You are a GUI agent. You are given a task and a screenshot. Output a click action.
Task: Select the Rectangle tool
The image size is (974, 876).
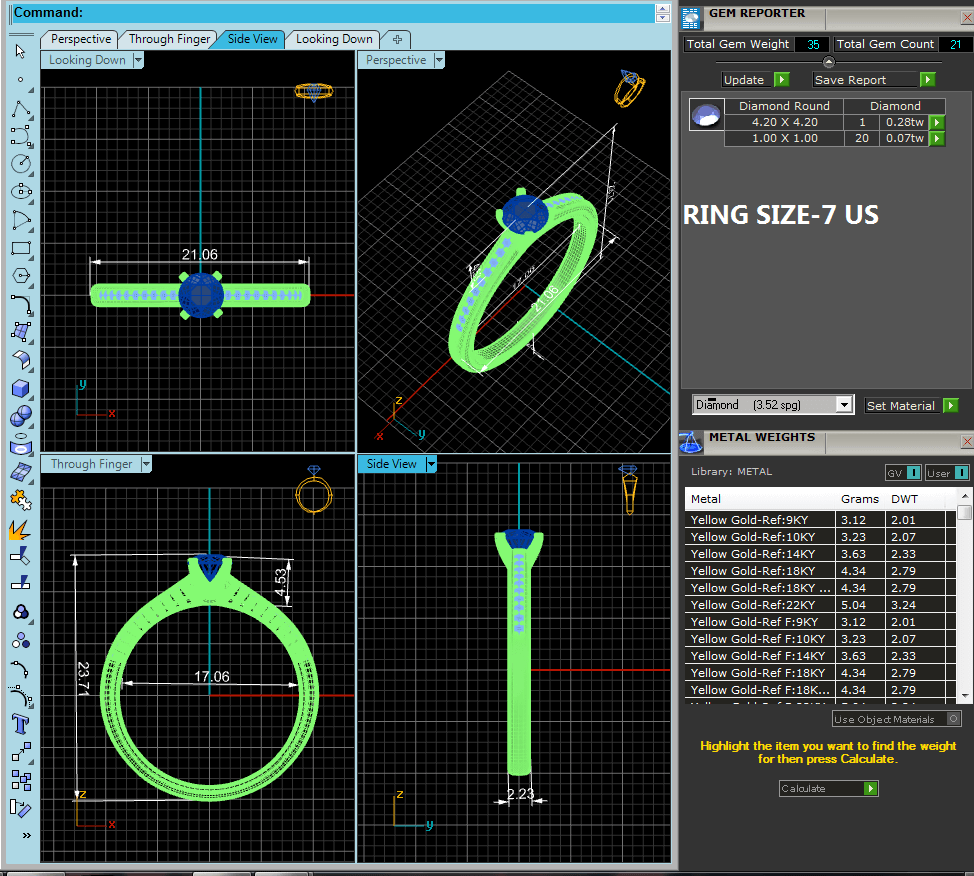(21, 248)
